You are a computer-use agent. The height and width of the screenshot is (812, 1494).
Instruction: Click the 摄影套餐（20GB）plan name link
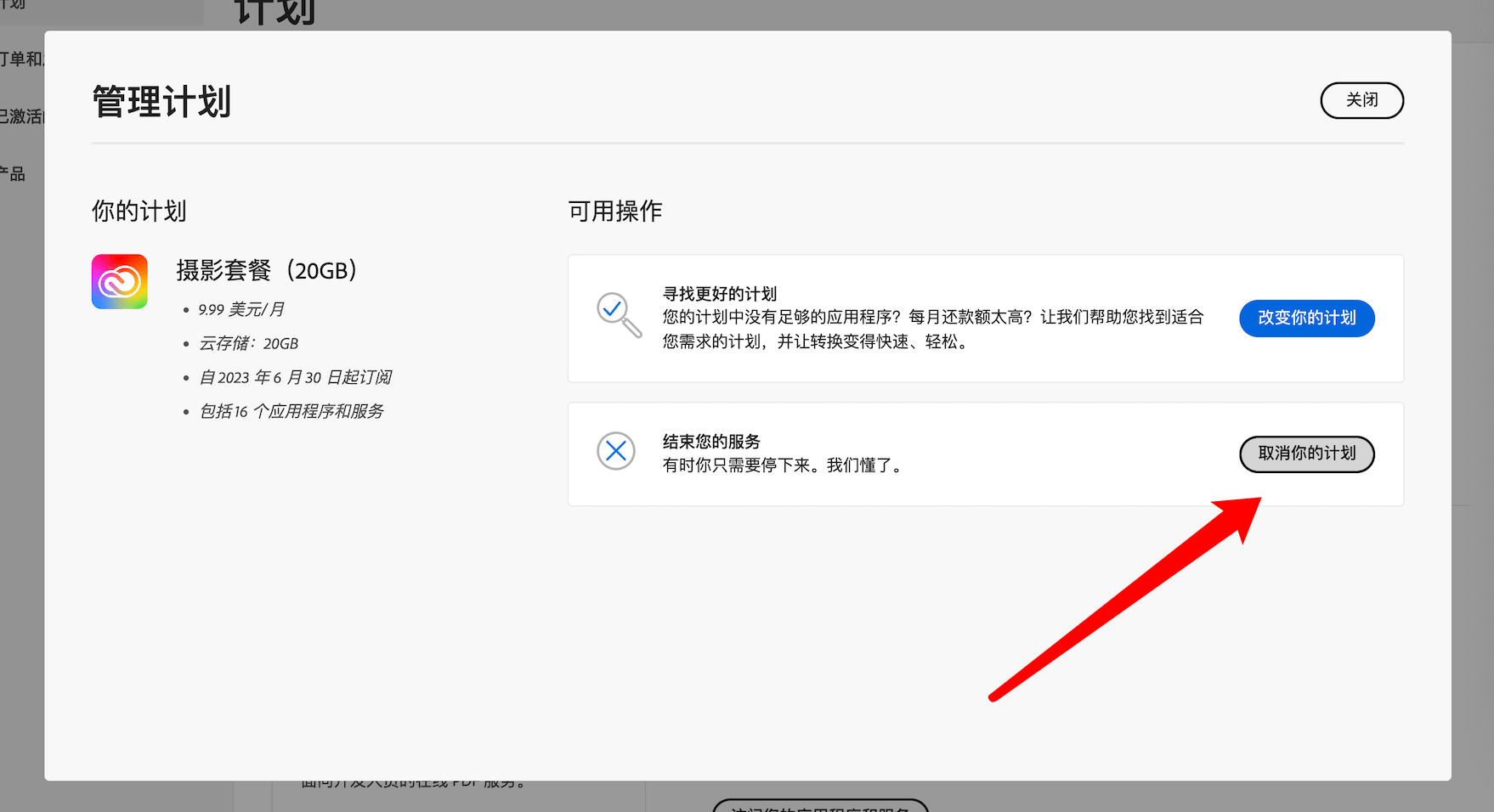tap(268, 270)
